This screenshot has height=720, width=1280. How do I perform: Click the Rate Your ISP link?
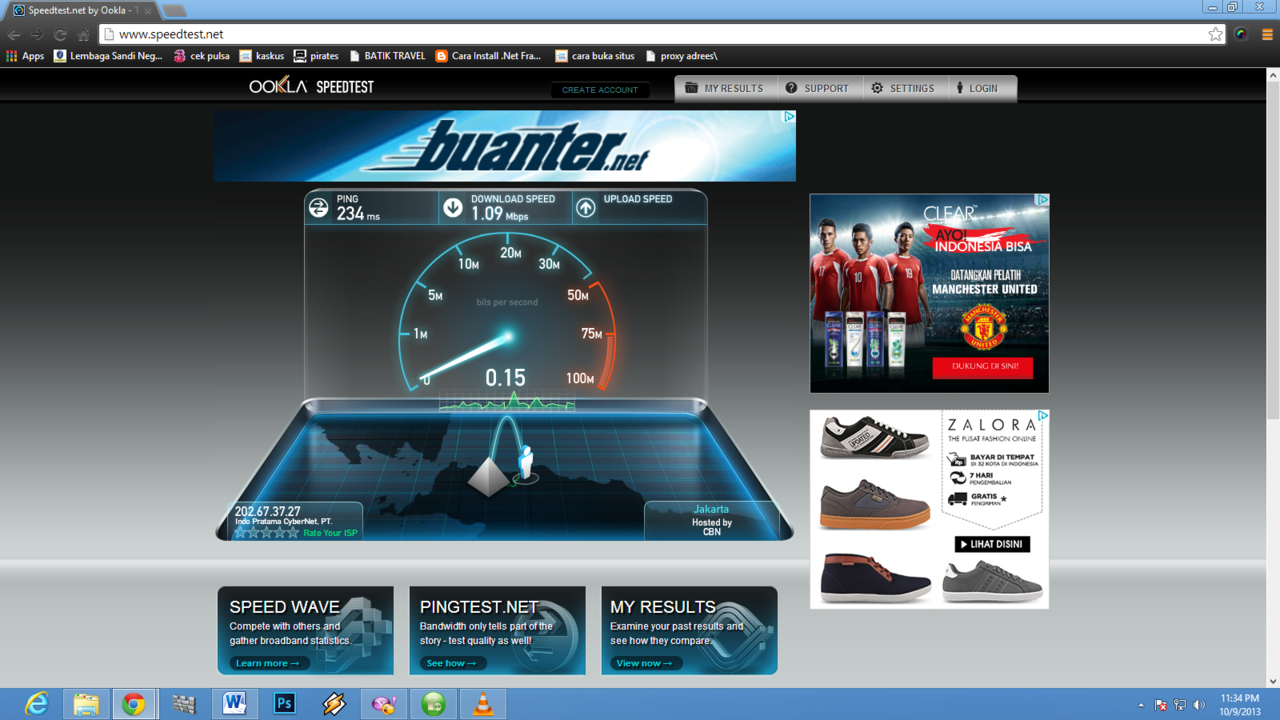[x=330, y=533]
